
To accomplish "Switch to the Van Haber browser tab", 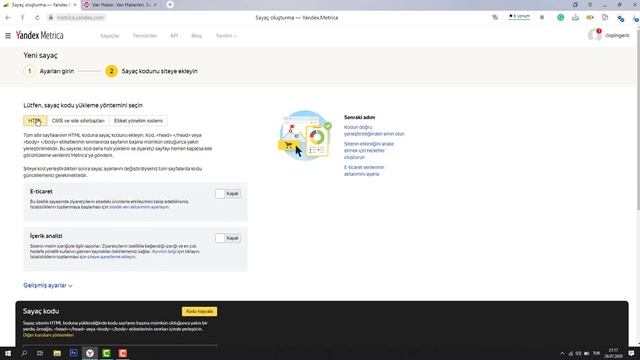I will [x=120, y=5].
